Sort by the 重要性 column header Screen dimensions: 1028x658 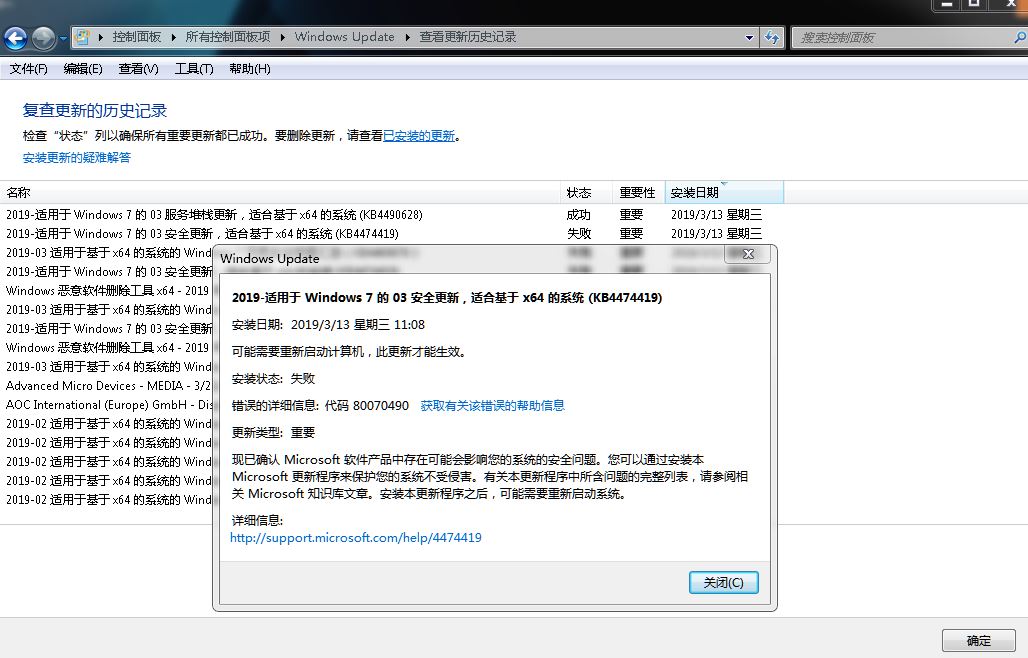coord(639,193)
